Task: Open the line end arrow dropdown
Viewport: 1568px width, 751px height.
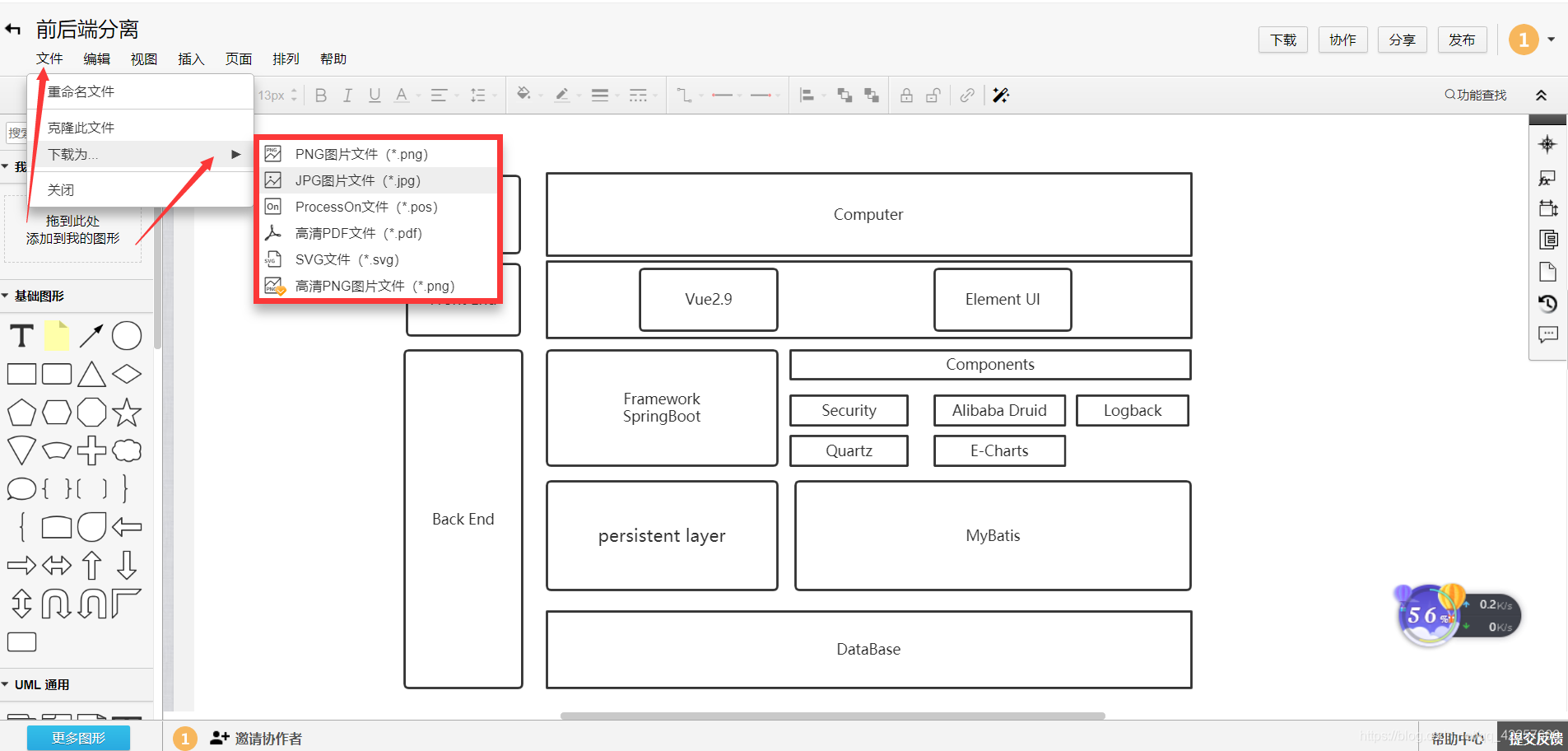Action: [761, 96]
